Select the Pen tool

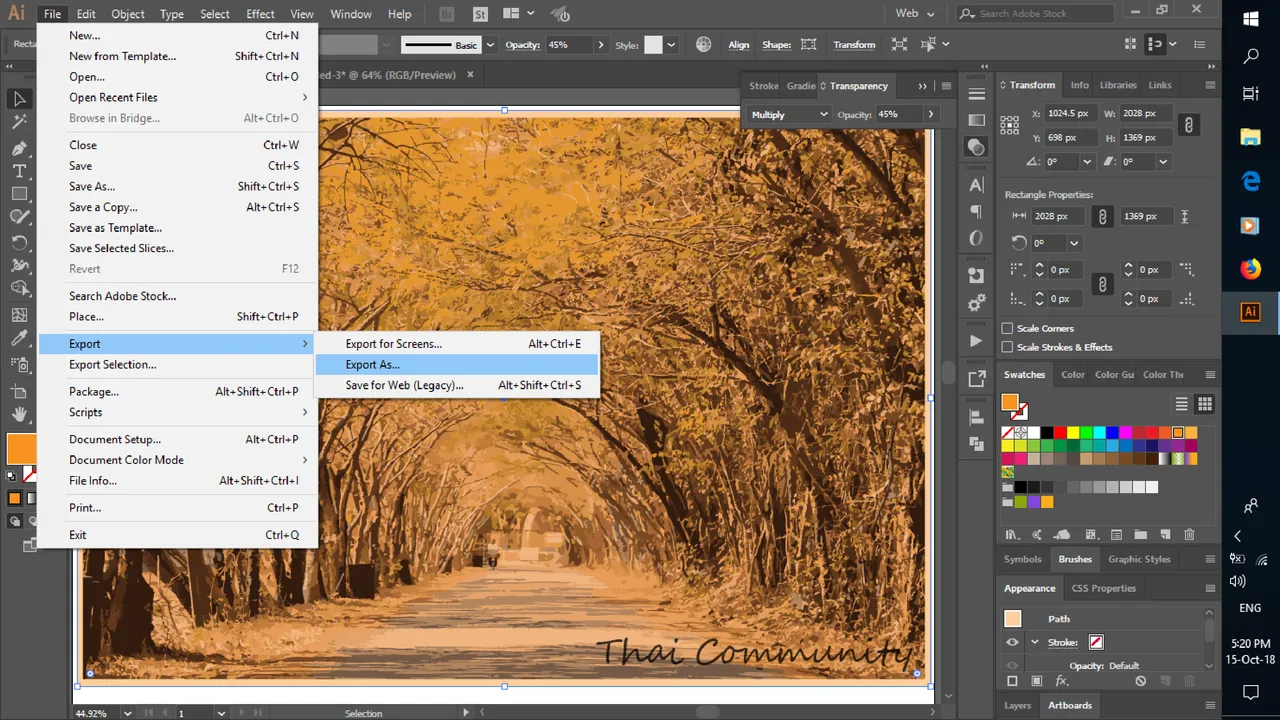(x=19, y=147)
